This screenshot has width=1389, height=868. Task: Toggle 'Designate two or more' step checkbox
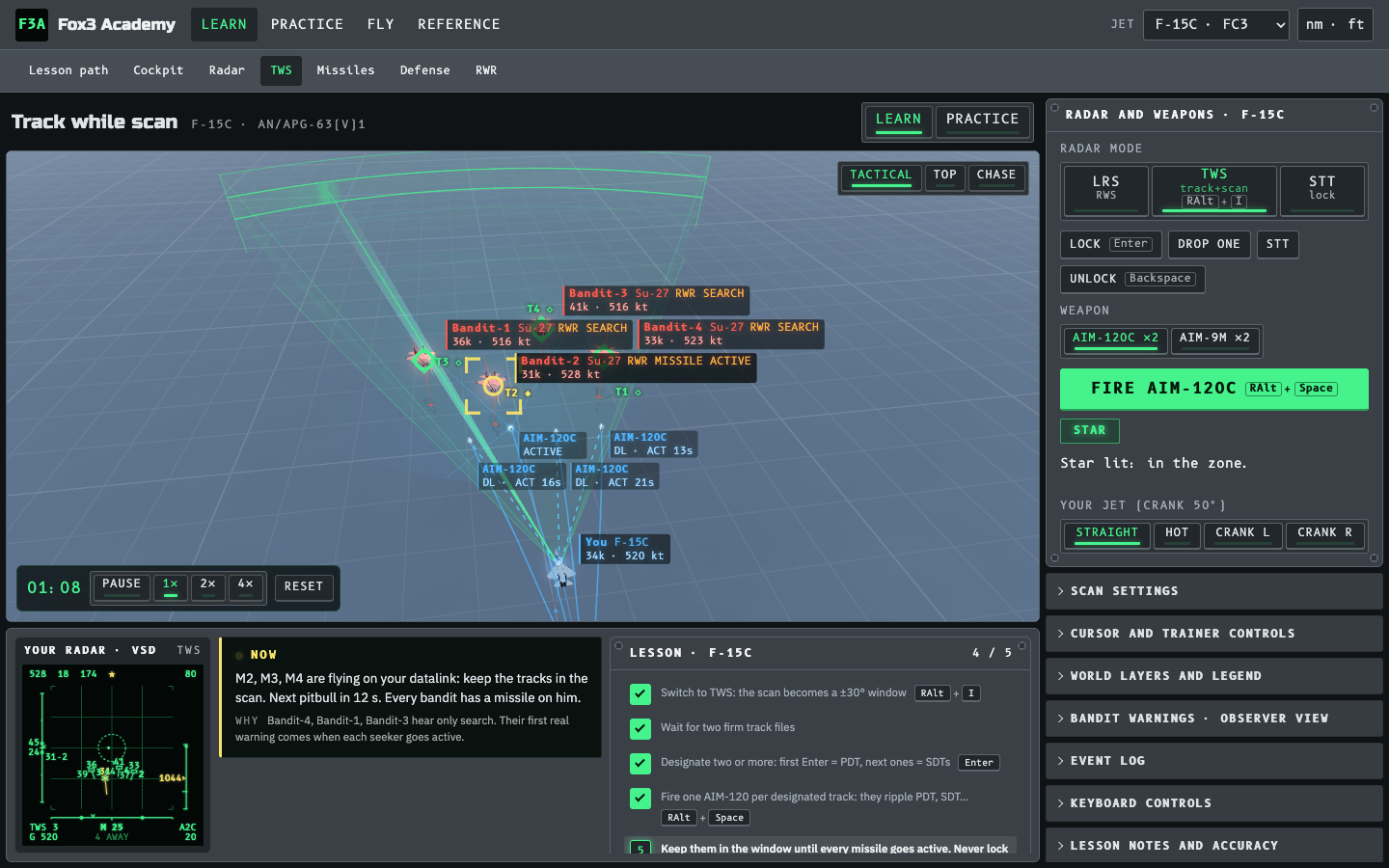pos(640,763)
